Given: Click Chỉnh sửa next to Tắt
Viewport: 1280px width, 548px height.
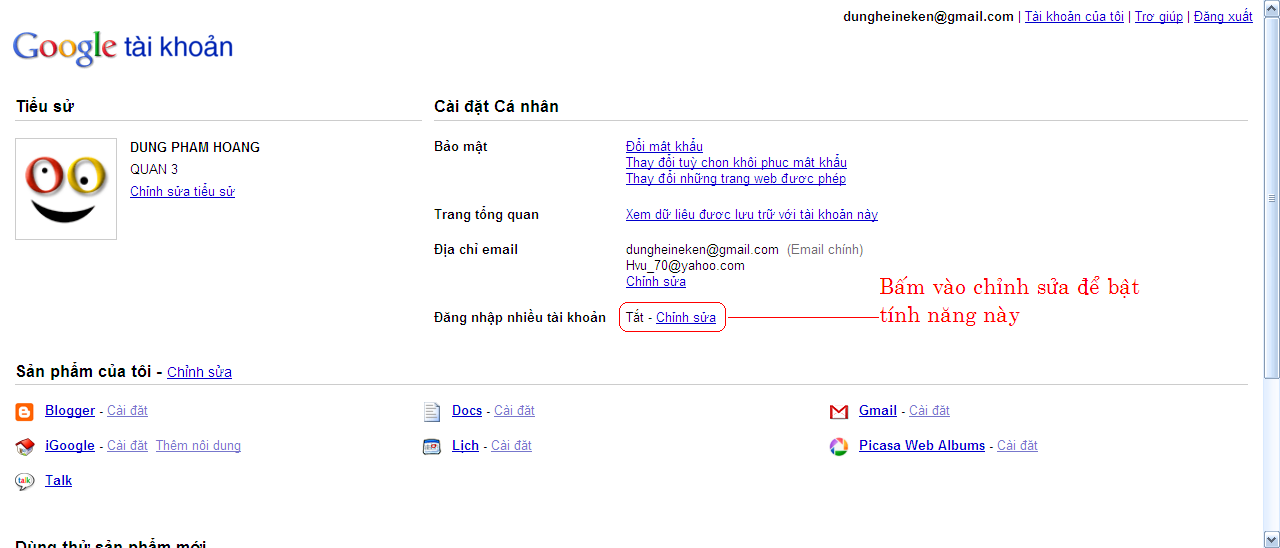Looking at the screenshot, I should tap(686, 318).
